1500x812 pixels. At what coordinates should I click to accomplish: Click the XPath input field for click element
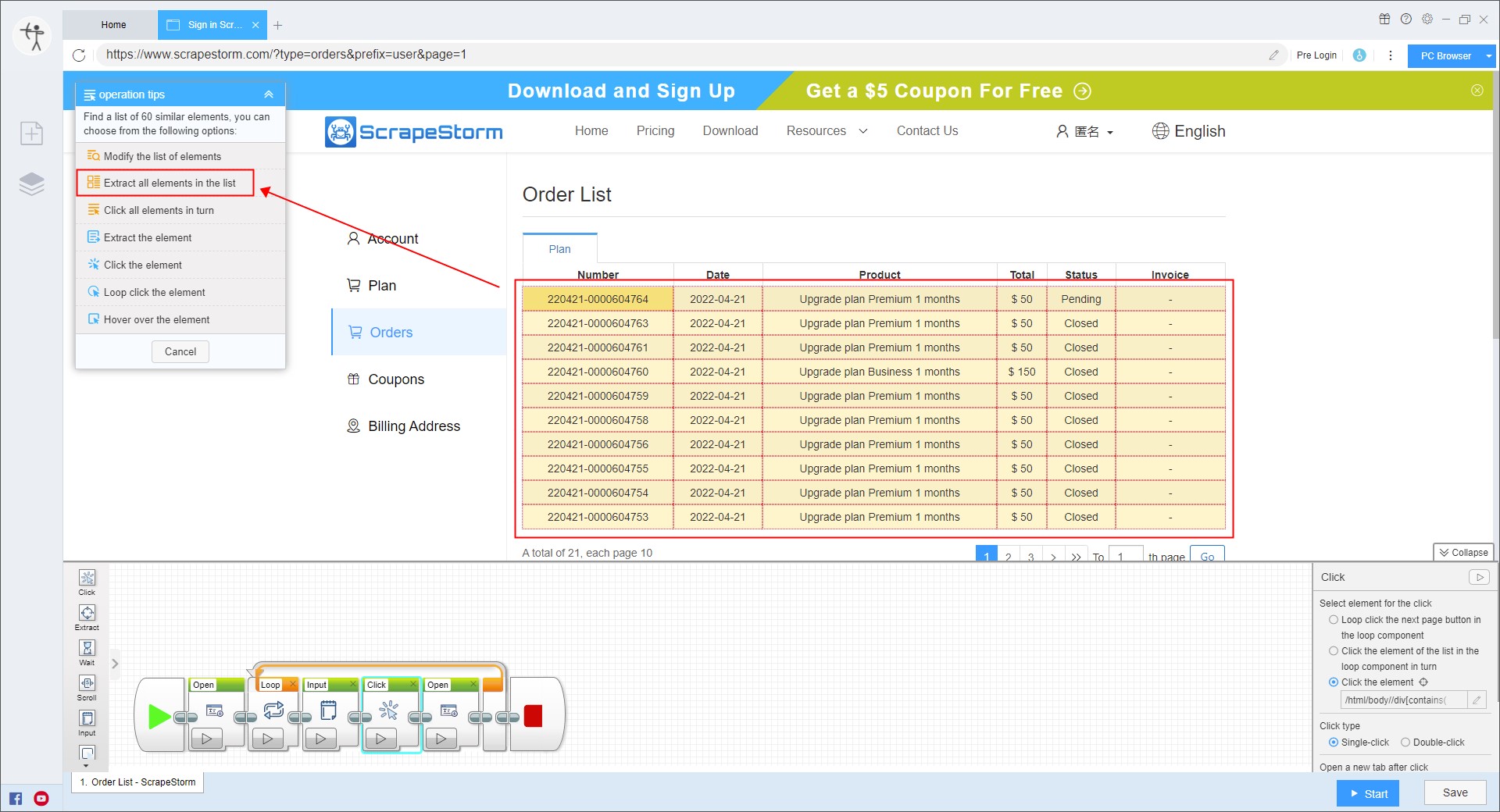click(x=1403, y=700)
